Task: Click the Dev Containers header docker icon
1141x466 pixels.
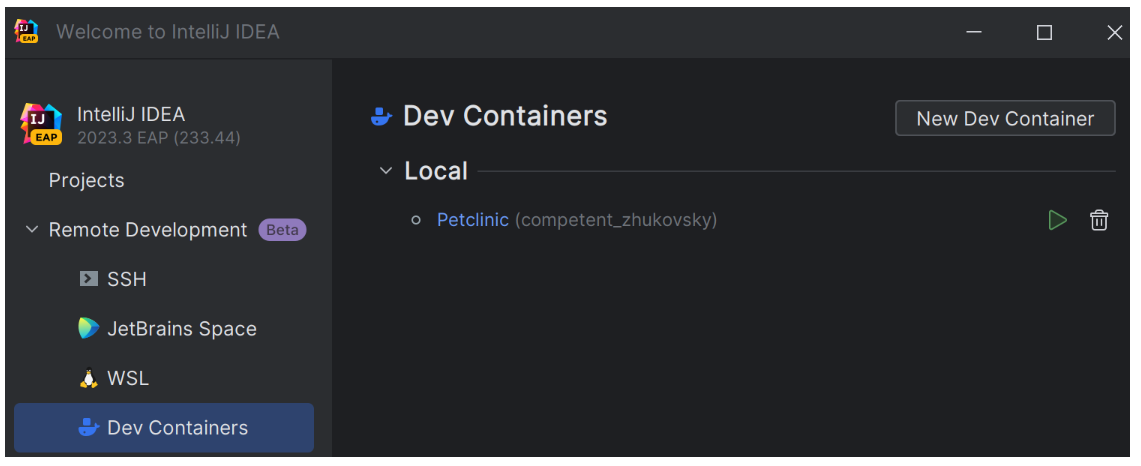Action: point(381,116)
